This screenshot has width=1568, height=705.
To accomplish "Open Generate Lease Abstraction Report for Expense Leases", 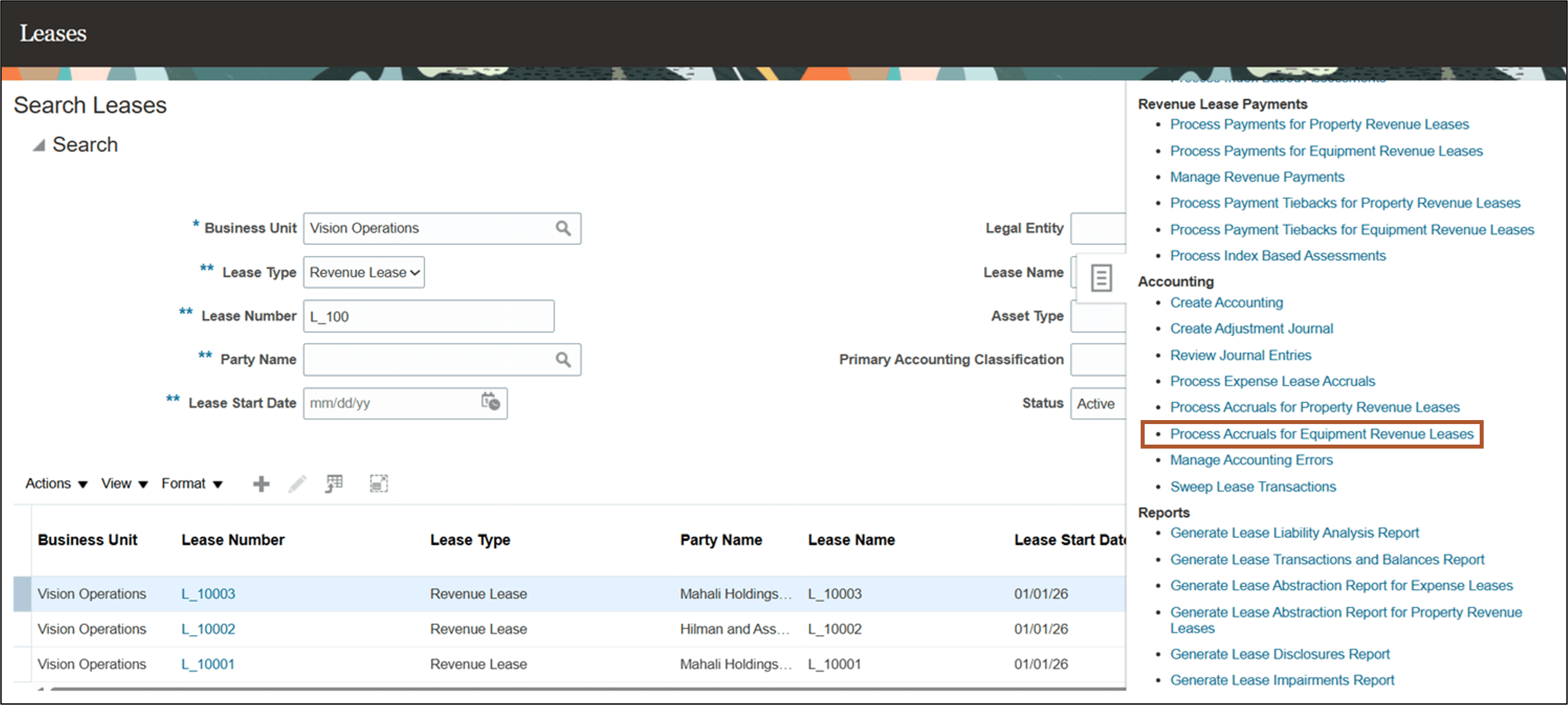I will pos(1341,586).
